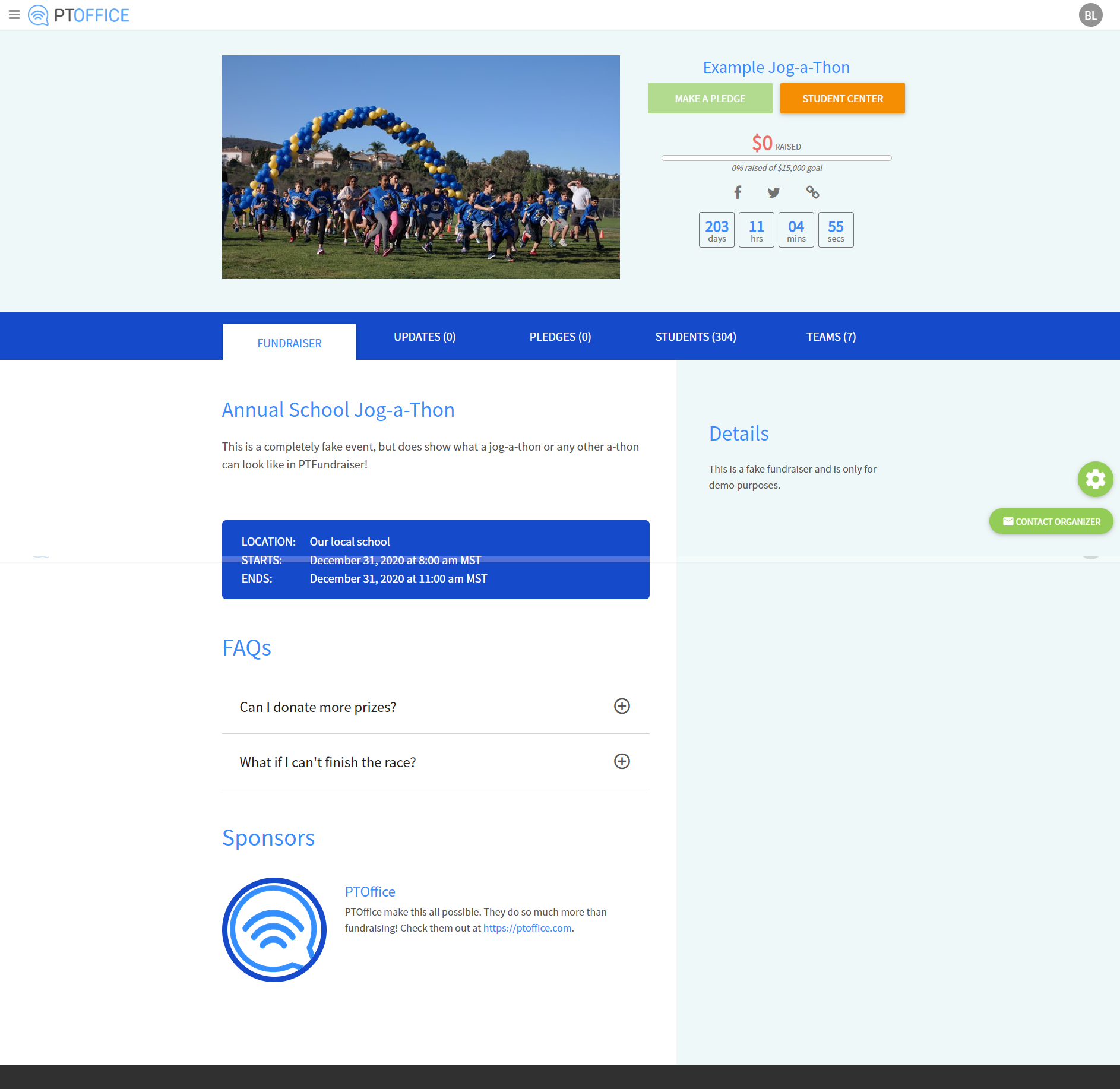Click the Make a Pledge button
Screen dimensions: 1120x1089
710,99
